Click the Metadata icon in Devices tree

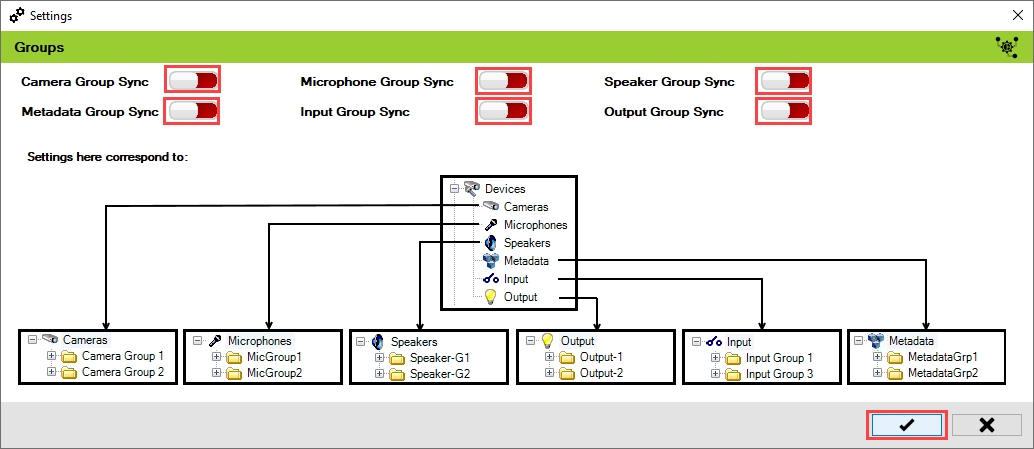click(x=490, y=261)
